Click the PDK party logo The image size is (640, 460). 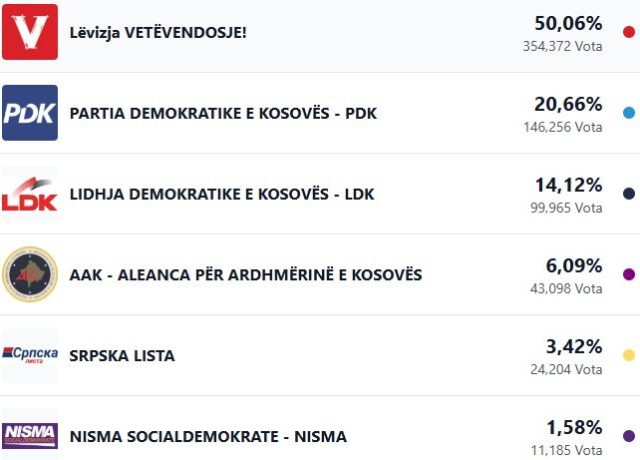click(x=30, y=113)
